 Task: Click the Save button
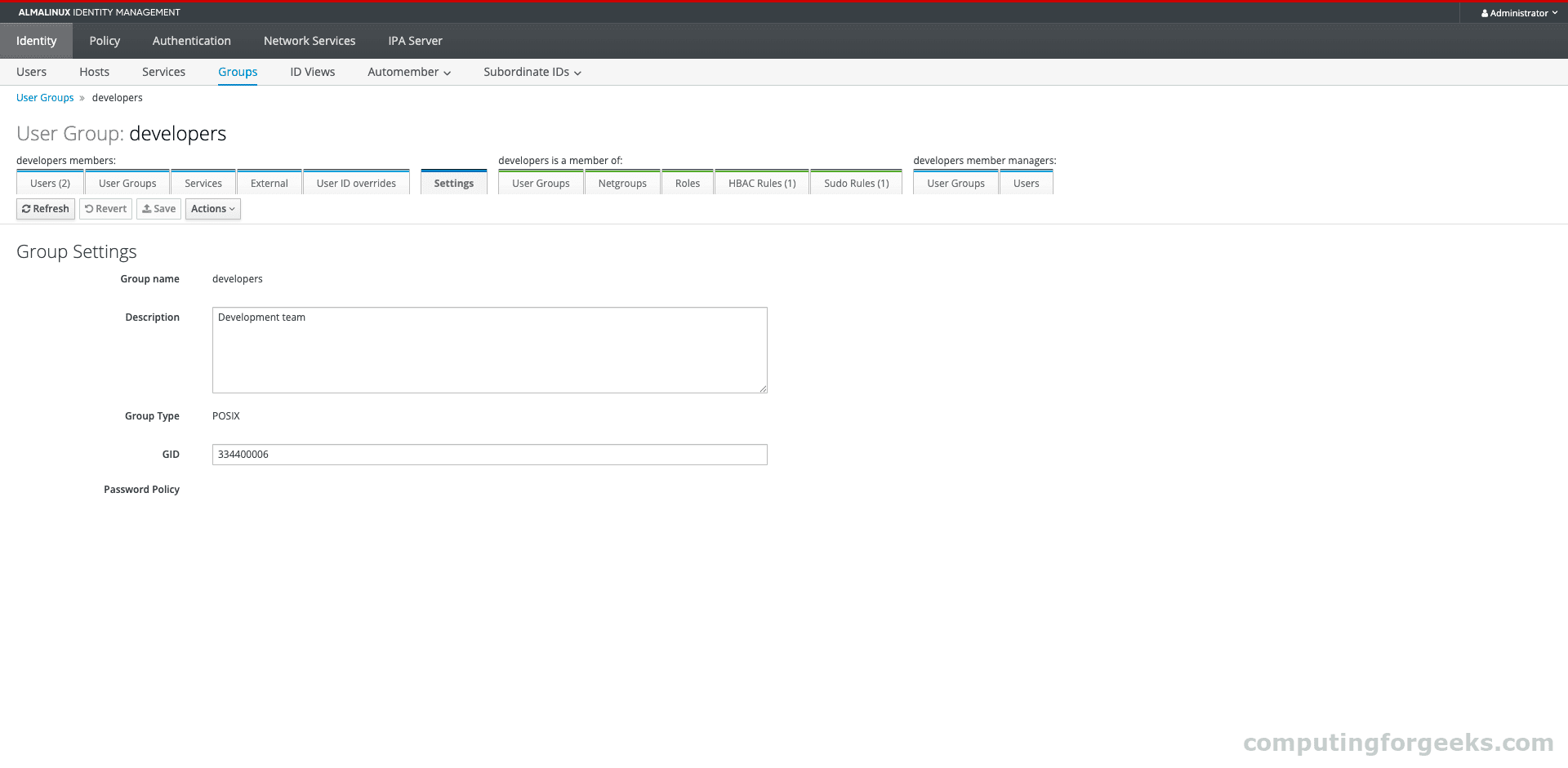158,209
